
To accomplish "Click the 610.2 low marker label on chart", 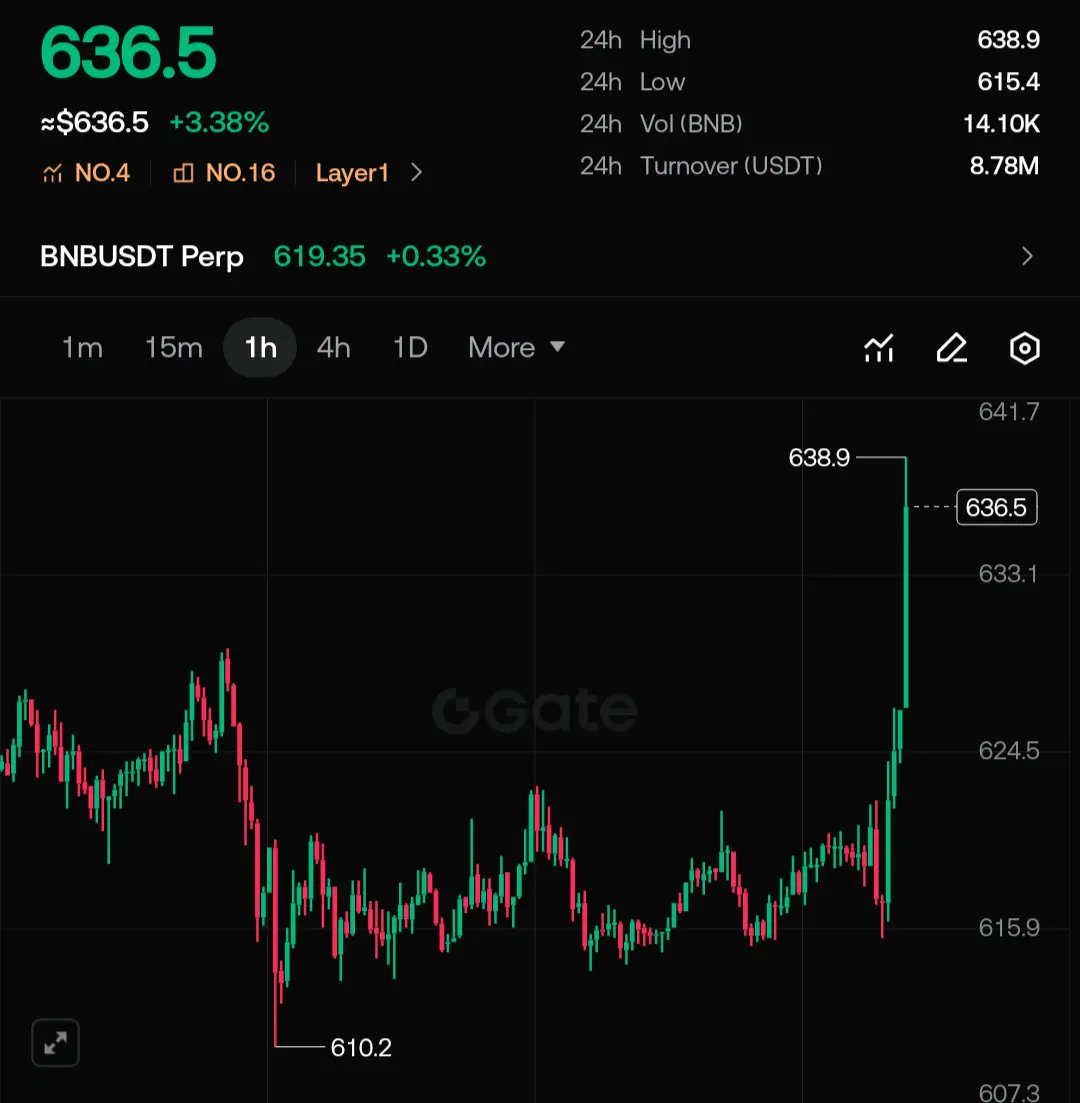I will 361,1047.
